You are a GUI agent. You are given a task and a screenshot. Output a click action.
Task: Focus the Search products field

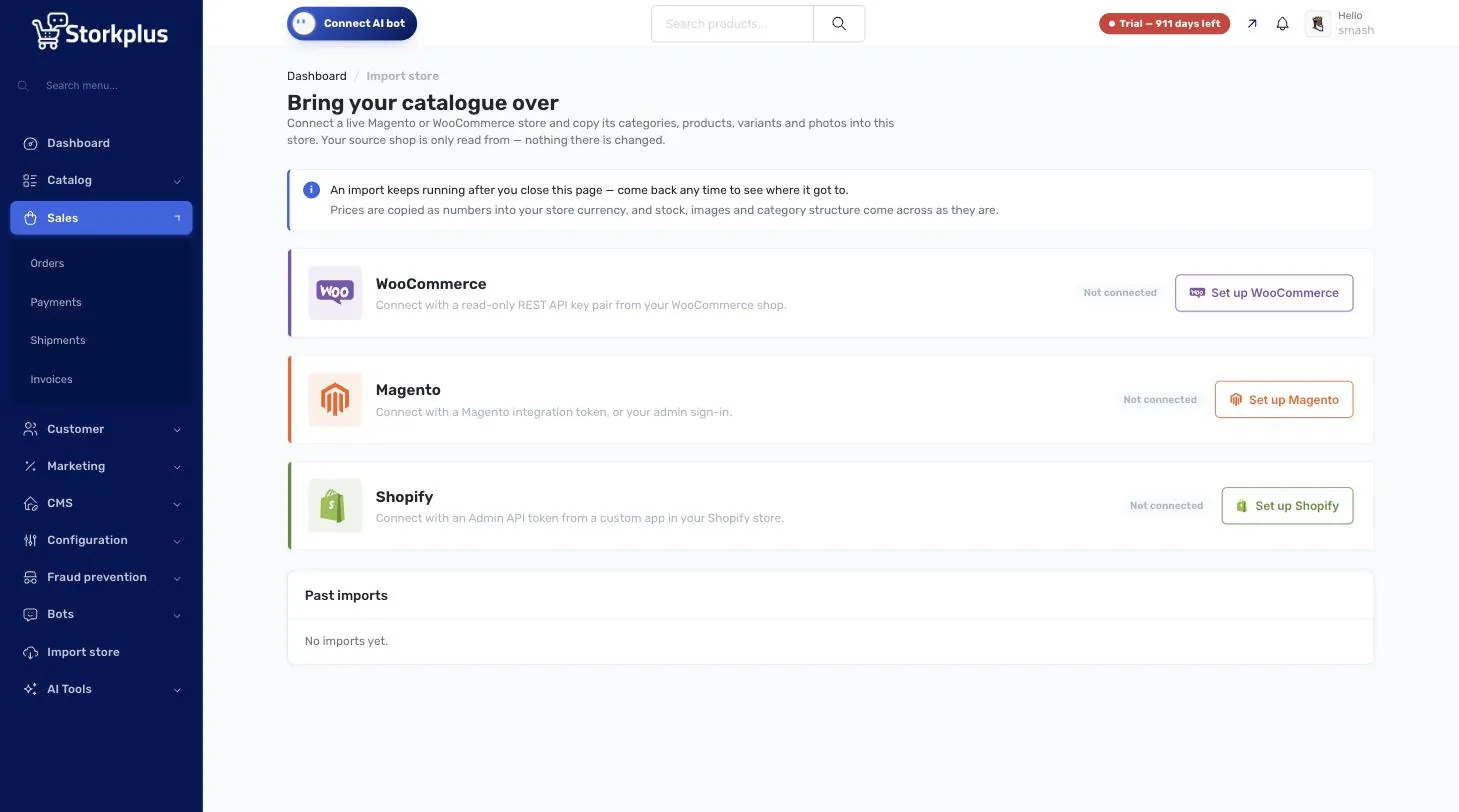[732, 24]
